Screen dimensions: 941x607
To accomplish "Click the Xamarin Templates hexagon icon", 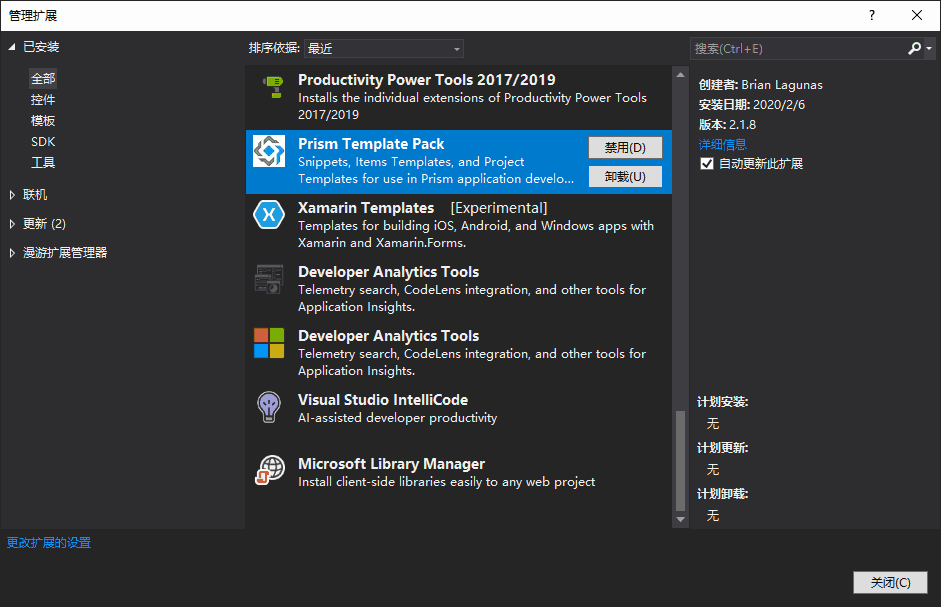I will tap(269, 214).
